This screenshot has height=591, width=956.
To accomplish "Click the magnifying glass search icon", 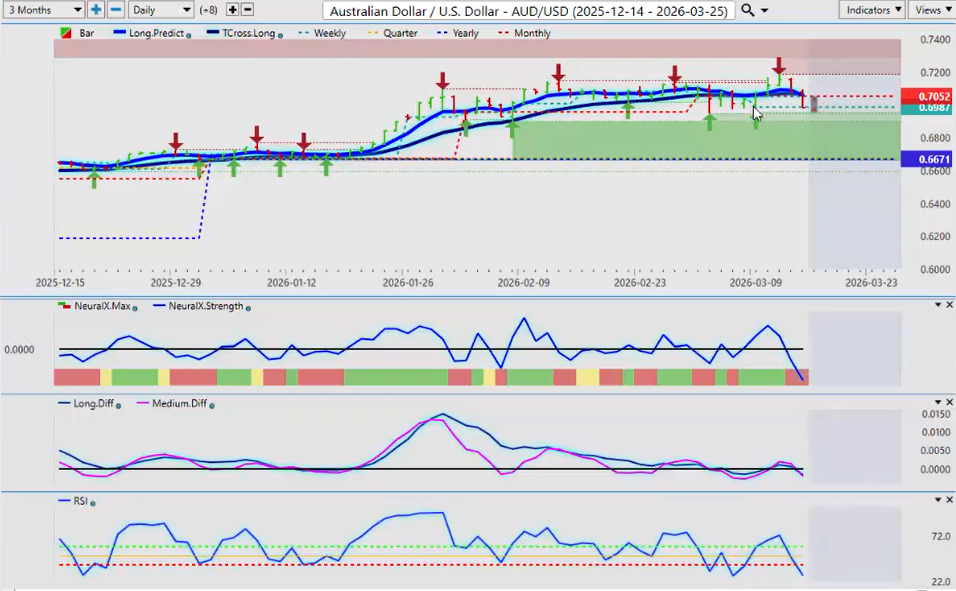I will (x=748, y=10).
